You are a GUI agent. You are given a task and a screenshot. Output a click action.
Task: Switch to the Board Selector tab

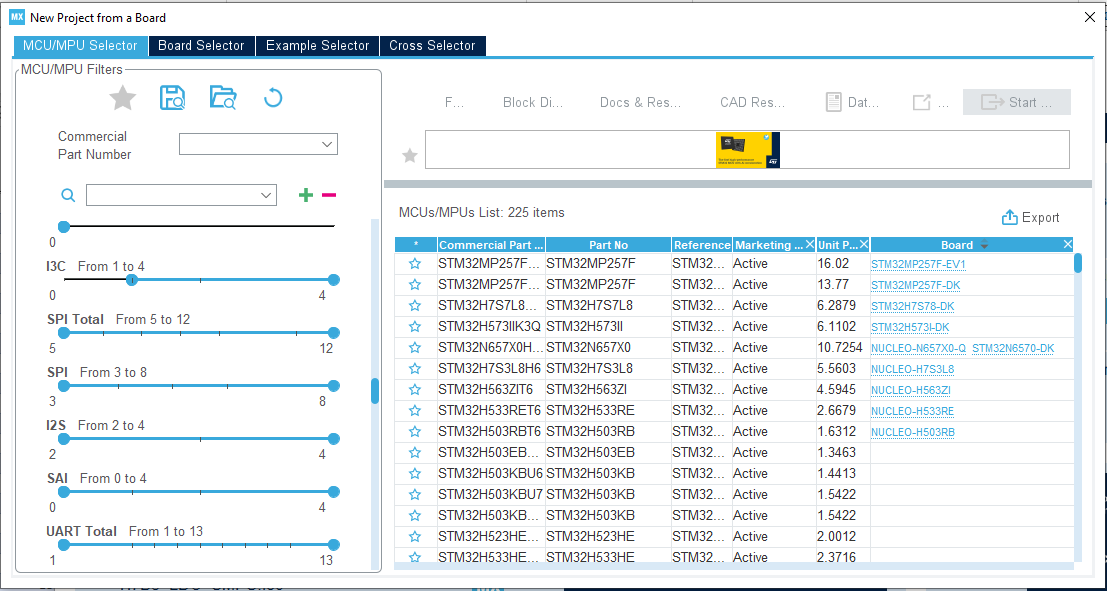click(201, 46)
